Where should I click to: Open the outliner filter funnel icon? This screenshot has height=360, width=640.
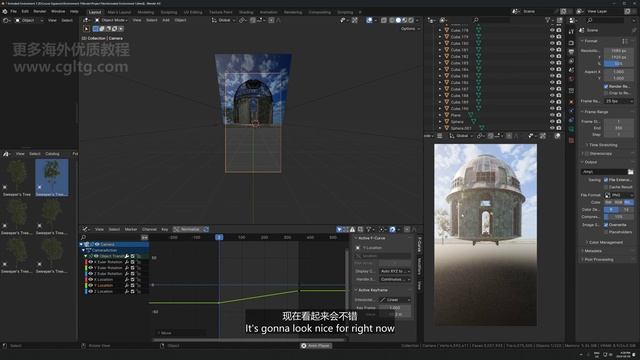point(548,20)
